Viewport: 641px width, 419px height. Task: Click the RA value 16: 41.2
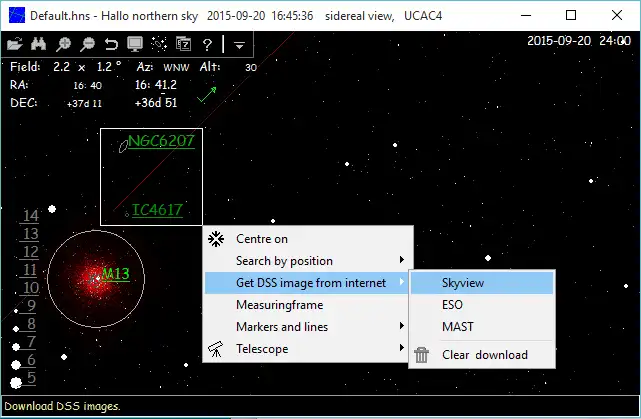[156, 85]
